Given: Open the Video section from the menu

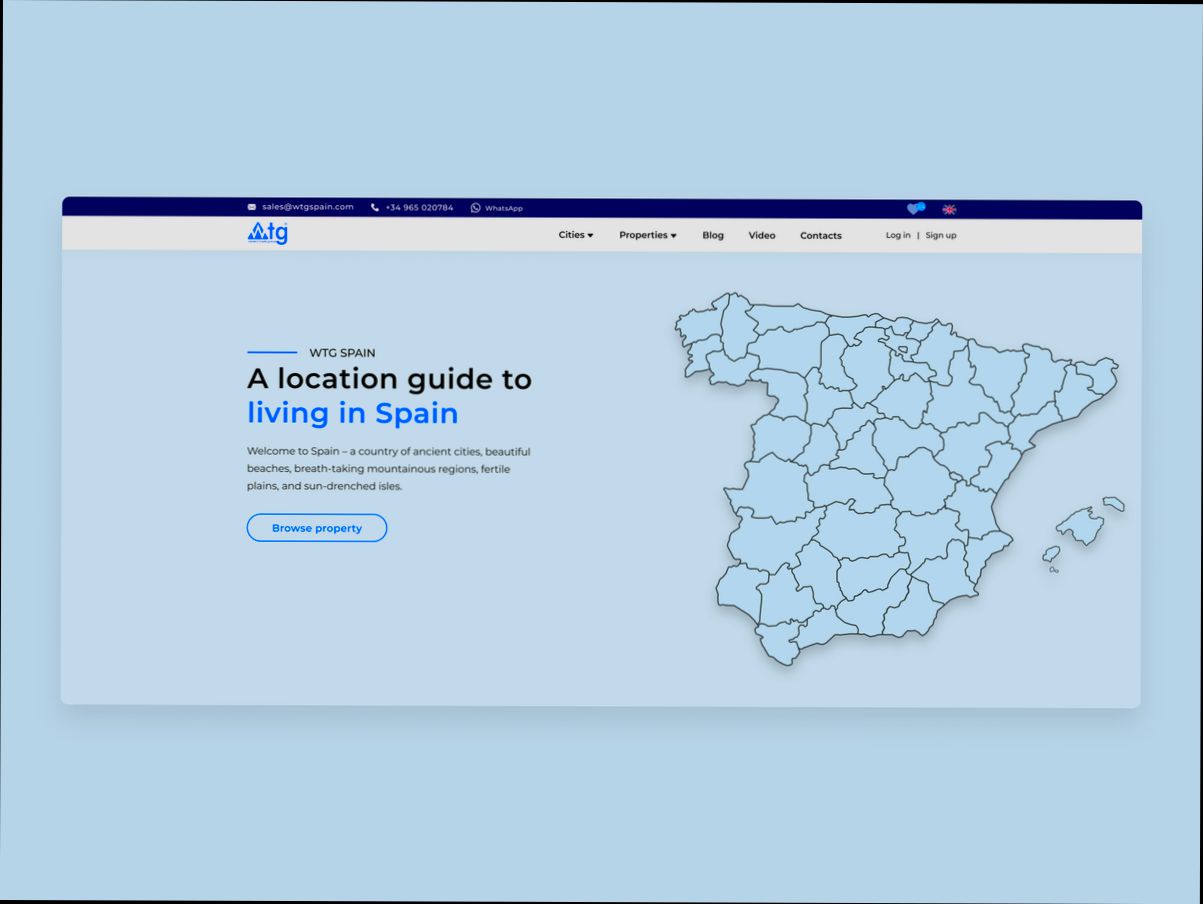Looking at the screenshot, I should tap(762, 235).
